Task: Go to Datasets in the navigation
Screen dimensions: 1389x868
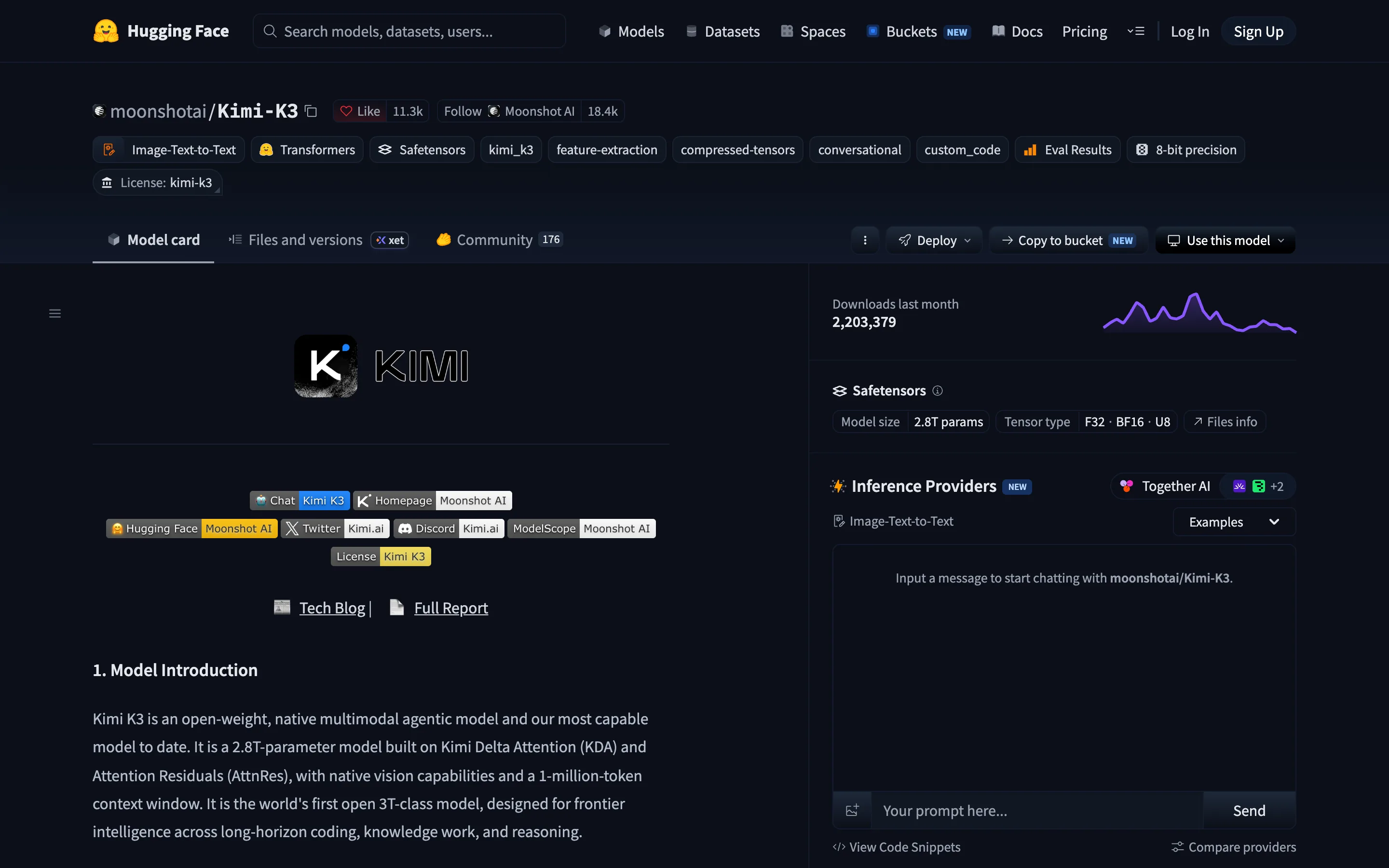Action: pos(722,31)
